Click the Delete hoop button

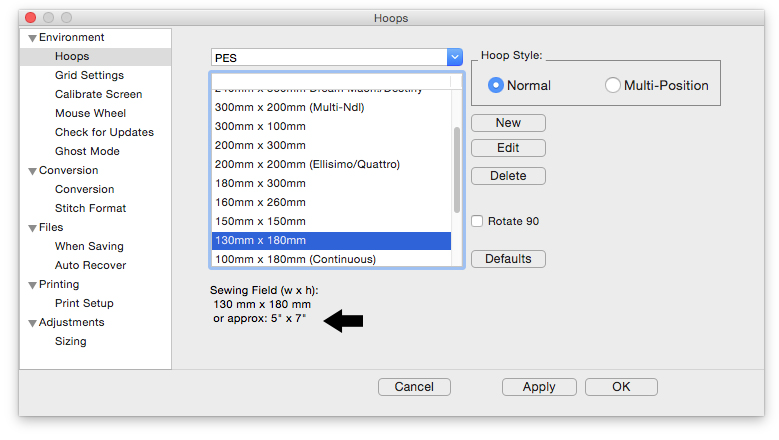pos(508,176)
